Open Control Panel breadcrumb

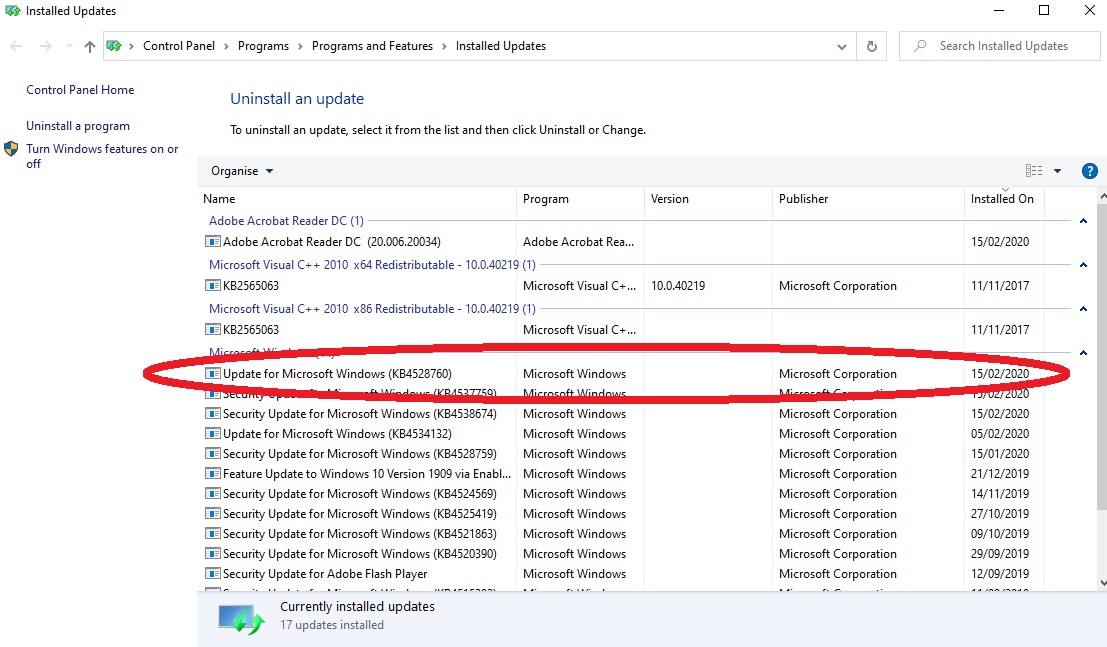tap(179, 46)
